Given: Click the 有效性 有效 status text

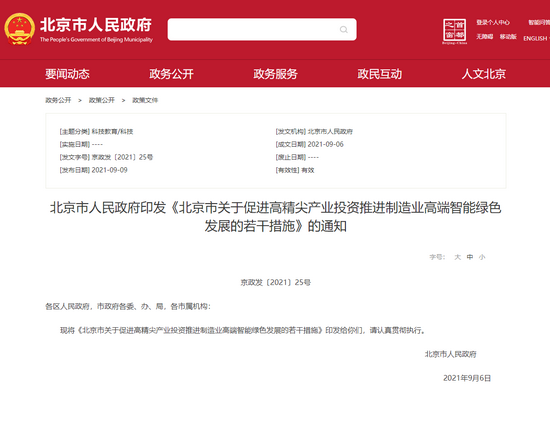Looking at the screenshot, I should [x=308, y=170].
